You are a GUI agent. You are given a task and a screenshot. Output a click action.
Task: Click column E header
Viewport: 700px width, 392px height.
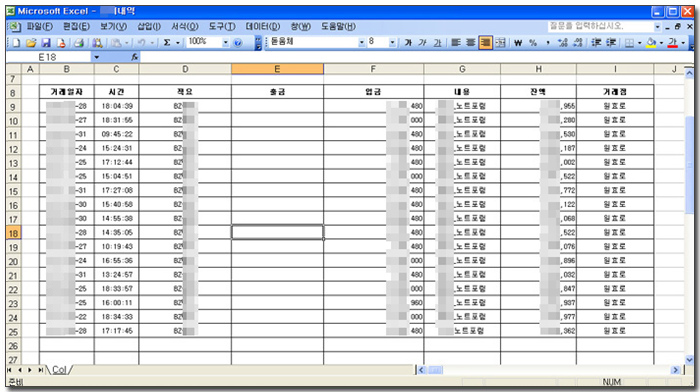coord(277,69)
